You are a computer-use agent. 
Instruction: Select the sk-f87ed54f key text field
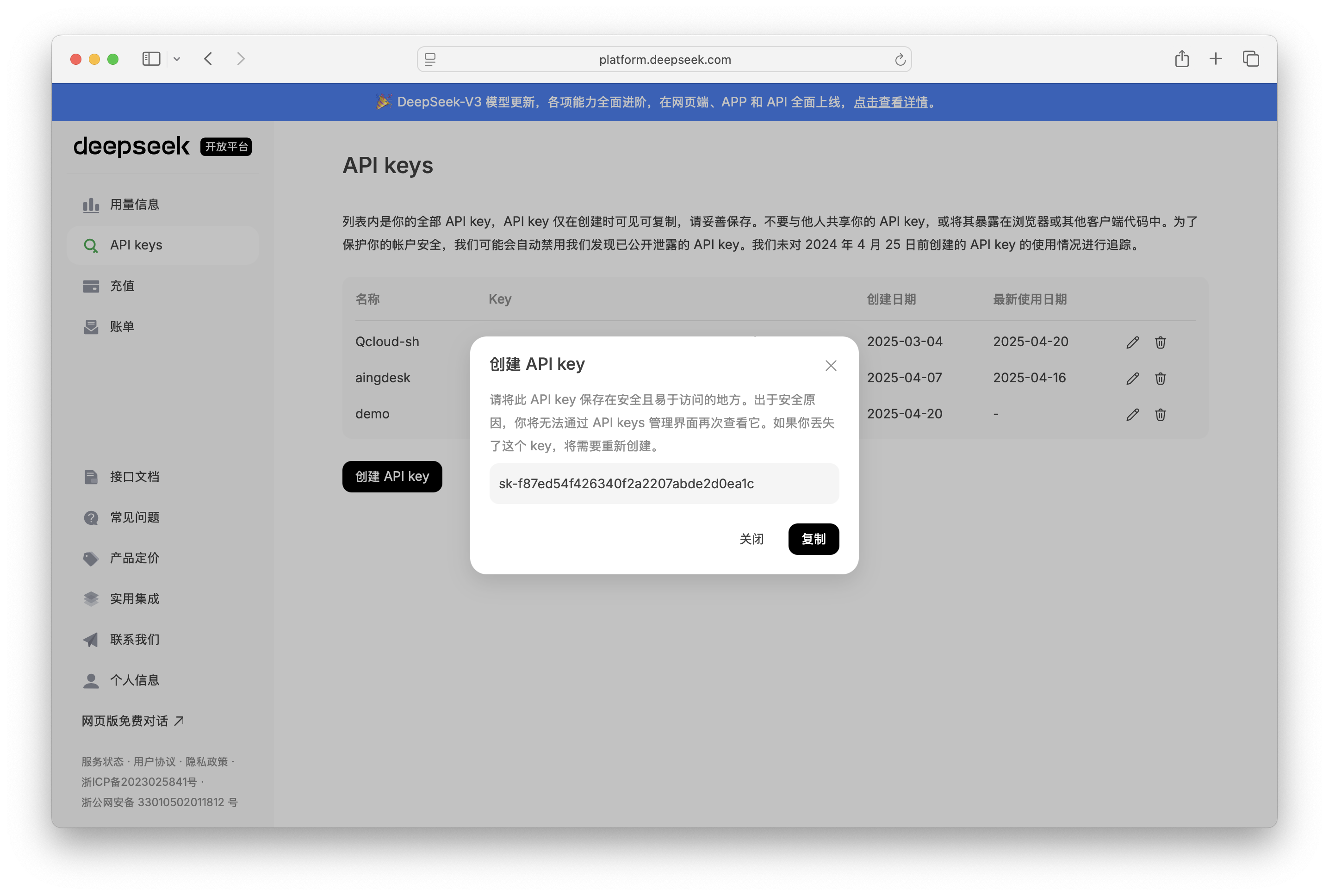click(664, 484)
